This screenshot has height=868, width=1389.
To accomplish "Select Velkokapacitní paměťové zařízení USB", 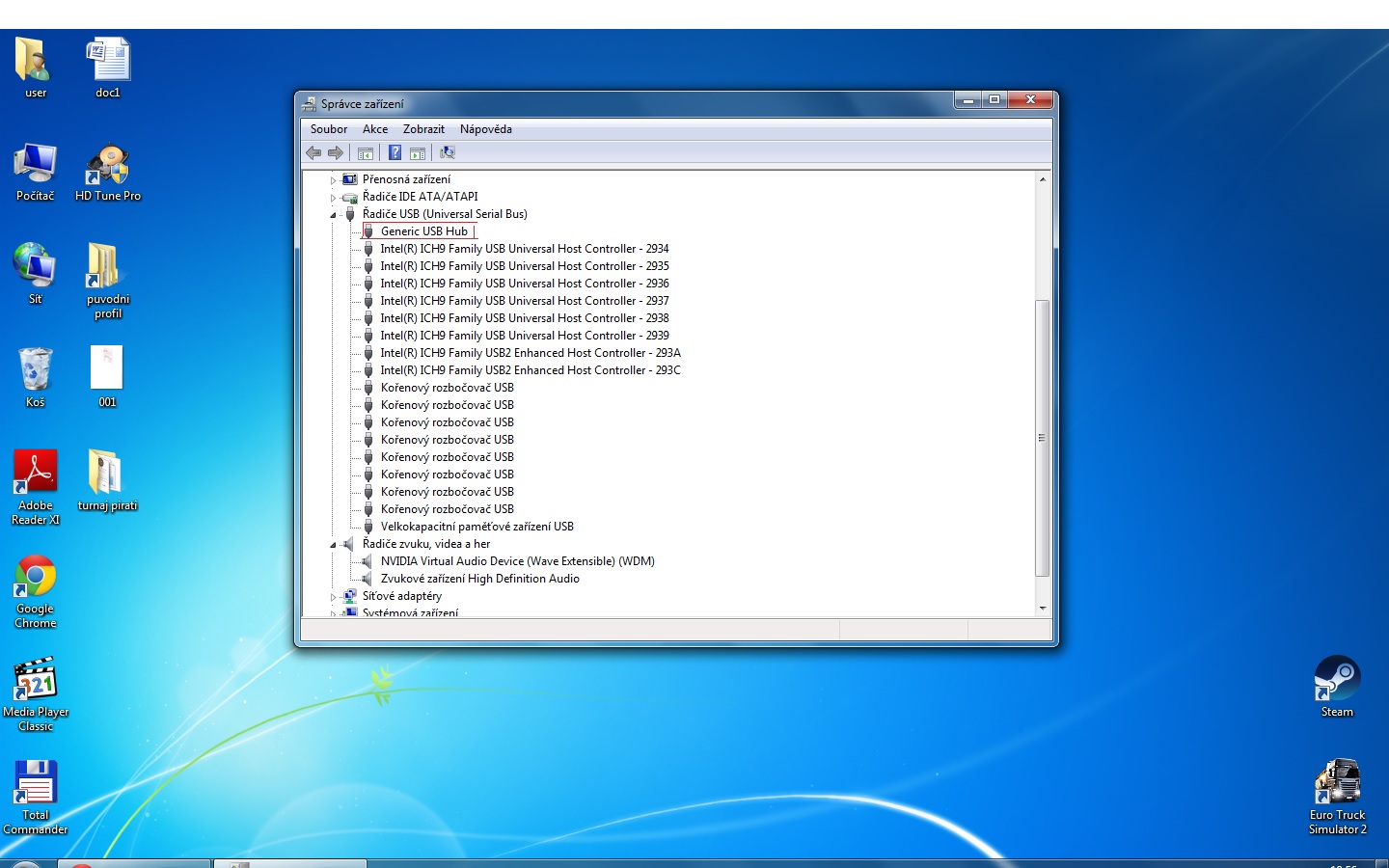I will click(x=477, y=527).
